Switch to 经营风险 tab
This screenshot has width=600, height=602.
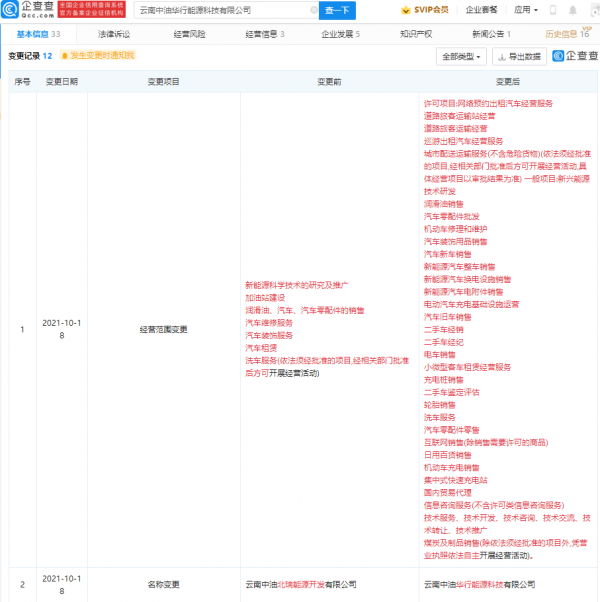(x=189, y=34)
